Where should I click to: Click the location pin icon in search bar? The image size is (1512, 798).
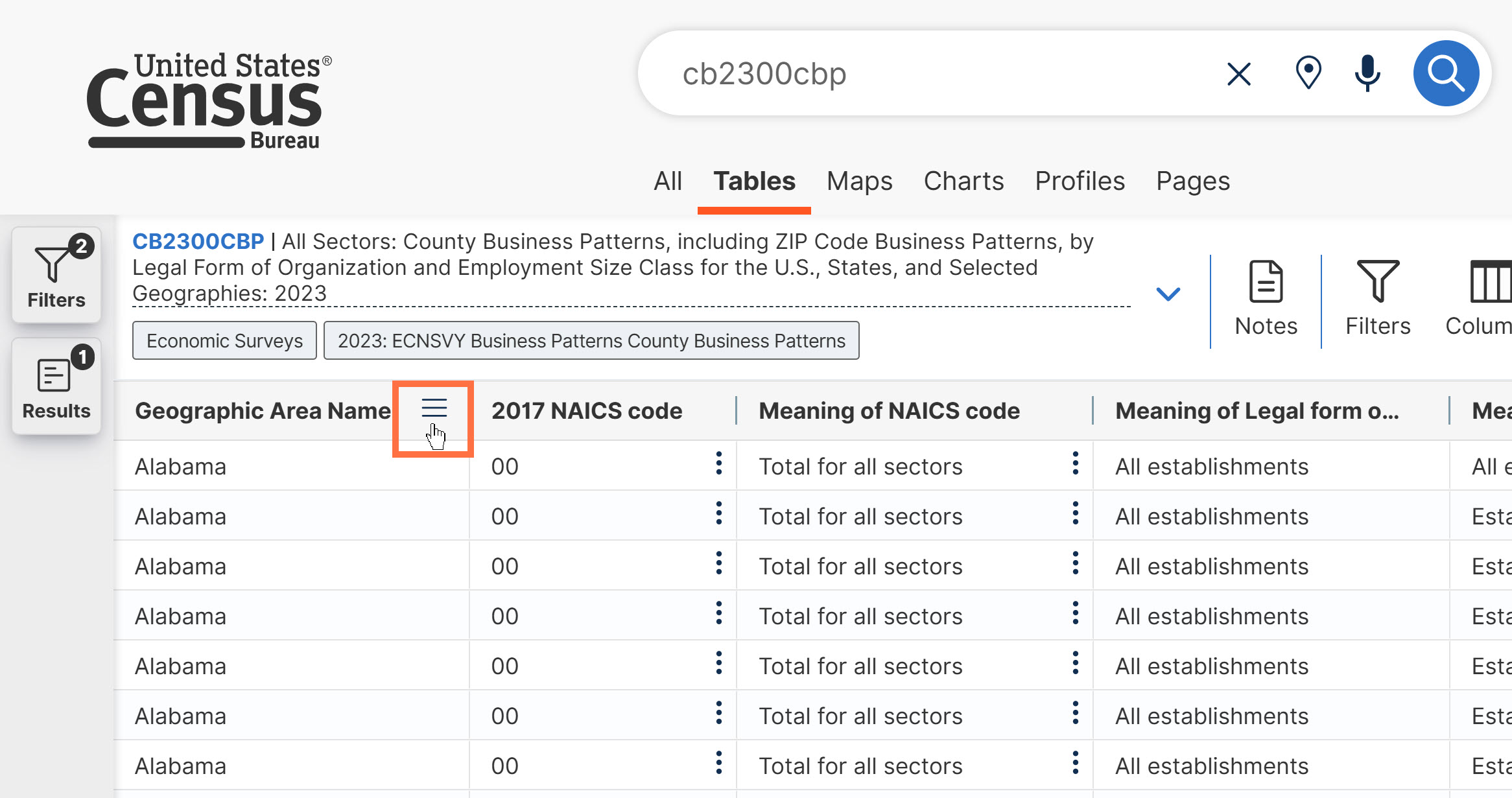(x=1308, y=73)
